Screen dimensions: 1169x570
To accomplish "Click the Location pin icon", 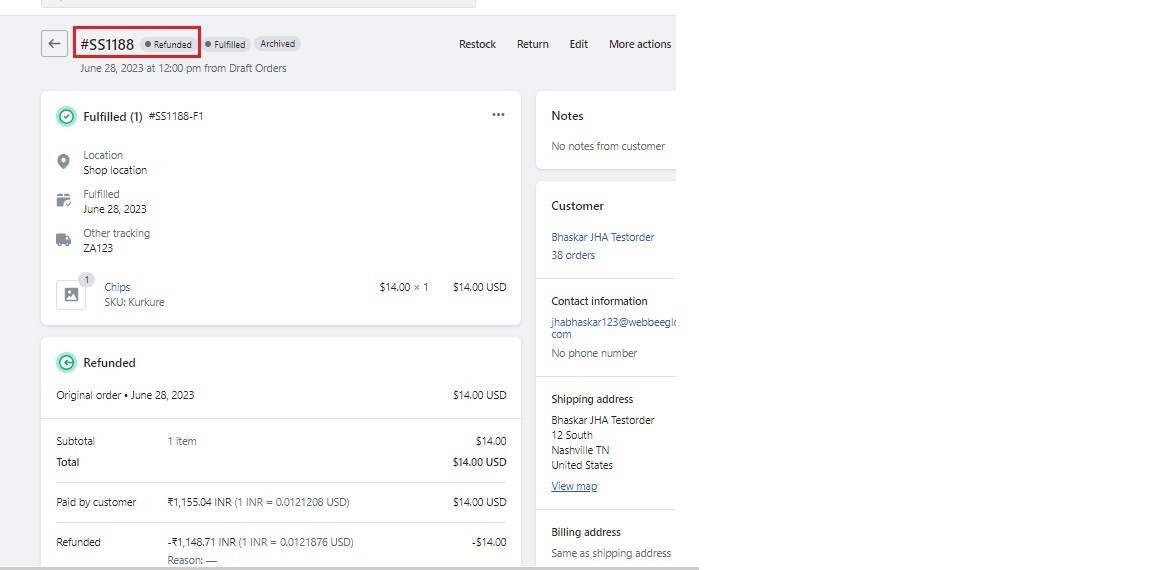I will pos(63,162).
